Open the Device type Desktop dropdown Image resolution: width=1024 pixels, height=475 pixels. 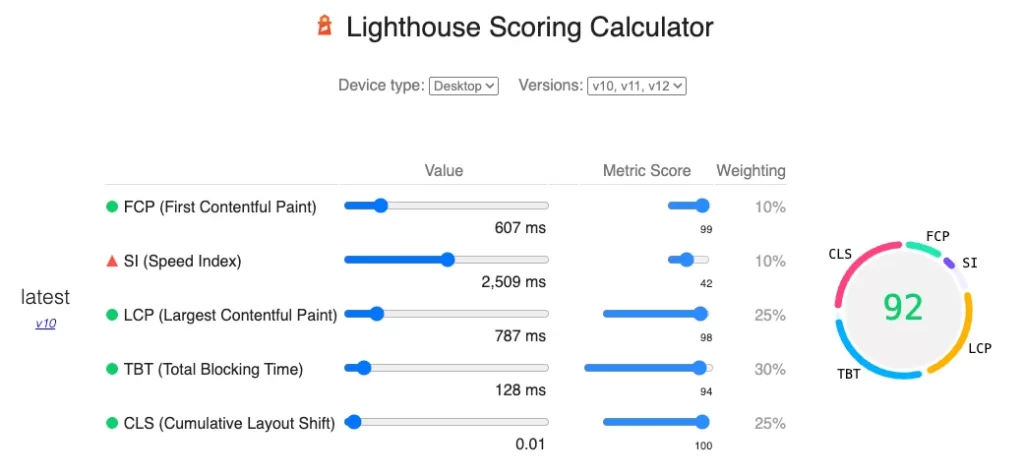[x=464, y=86]
